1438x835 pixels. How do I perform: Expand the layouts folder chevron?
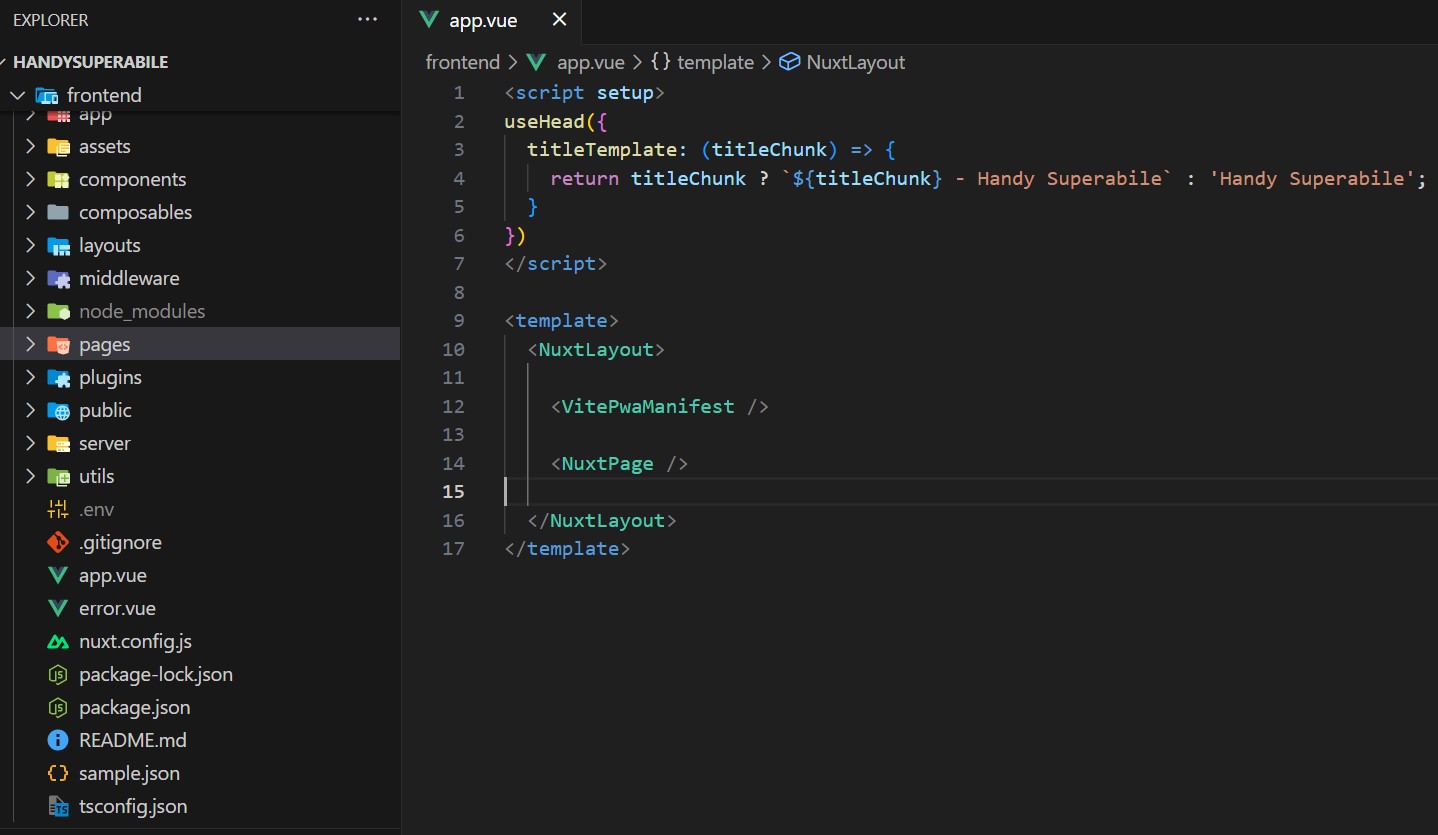(x=31, y=246)
